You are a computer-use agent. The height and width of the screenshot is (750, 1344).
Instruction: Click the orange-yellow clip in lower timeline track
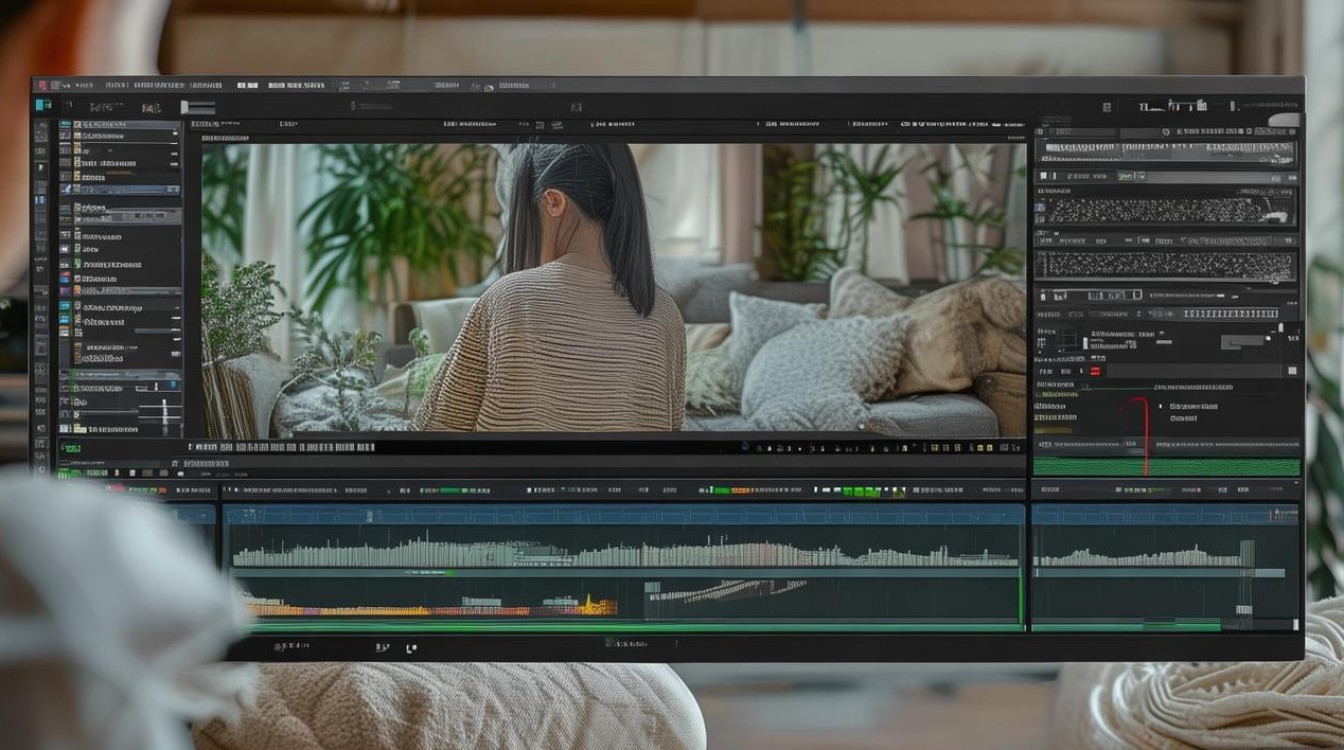click(x=430, y=606)
